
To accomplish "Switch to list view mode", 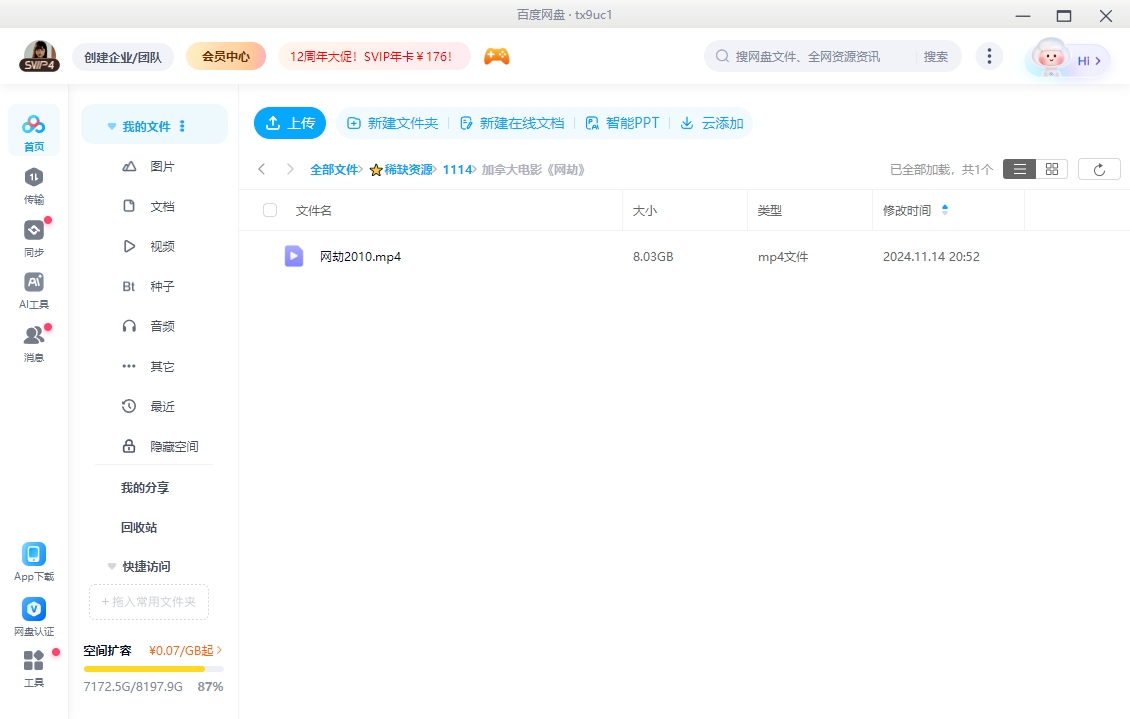I will tap(1019, 168).
